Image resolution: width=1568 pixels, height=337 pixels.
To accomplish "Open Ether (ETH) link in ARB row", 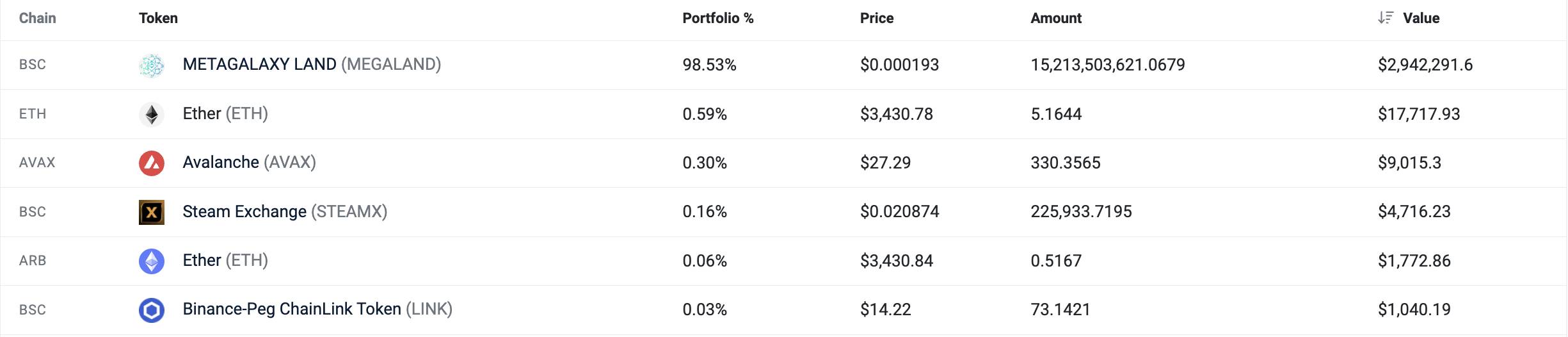I will (x=225, y=260).
